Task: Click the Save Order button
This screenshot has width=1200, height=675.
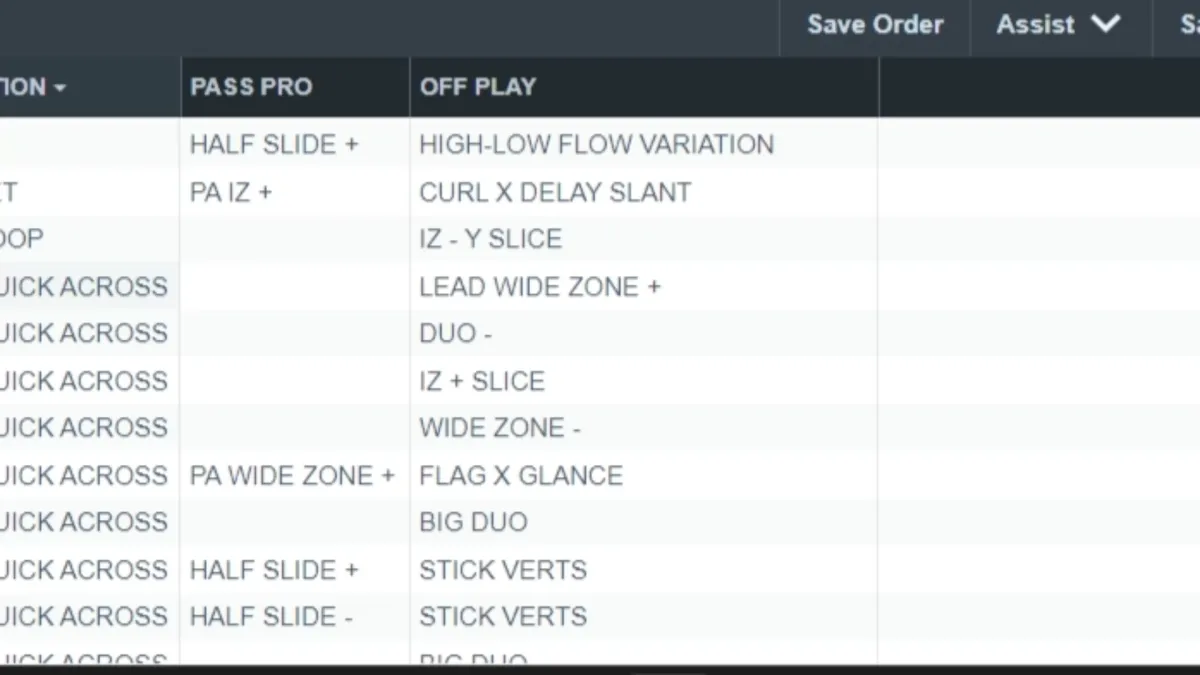Action: click(x=875, y=25)
